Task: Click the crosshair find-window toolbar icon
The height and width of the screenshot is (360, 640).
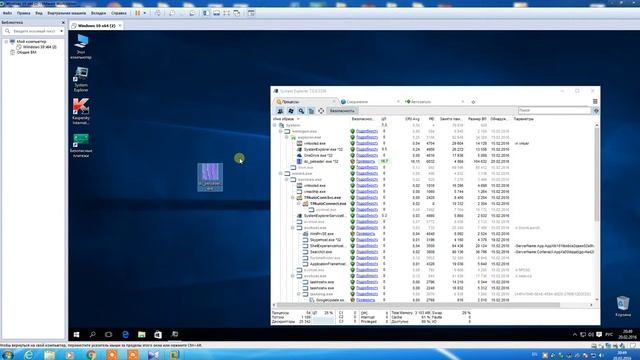Action: click(x=321, y=111)
